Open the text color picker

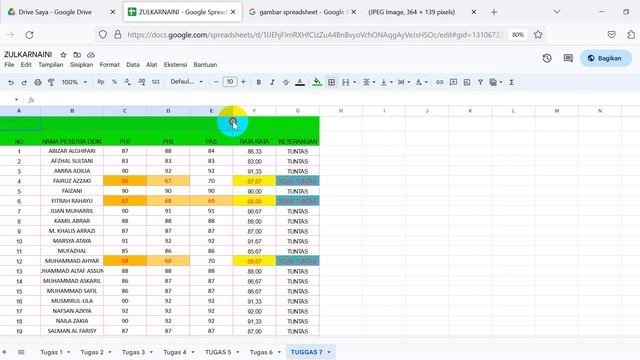coord(300,82)
